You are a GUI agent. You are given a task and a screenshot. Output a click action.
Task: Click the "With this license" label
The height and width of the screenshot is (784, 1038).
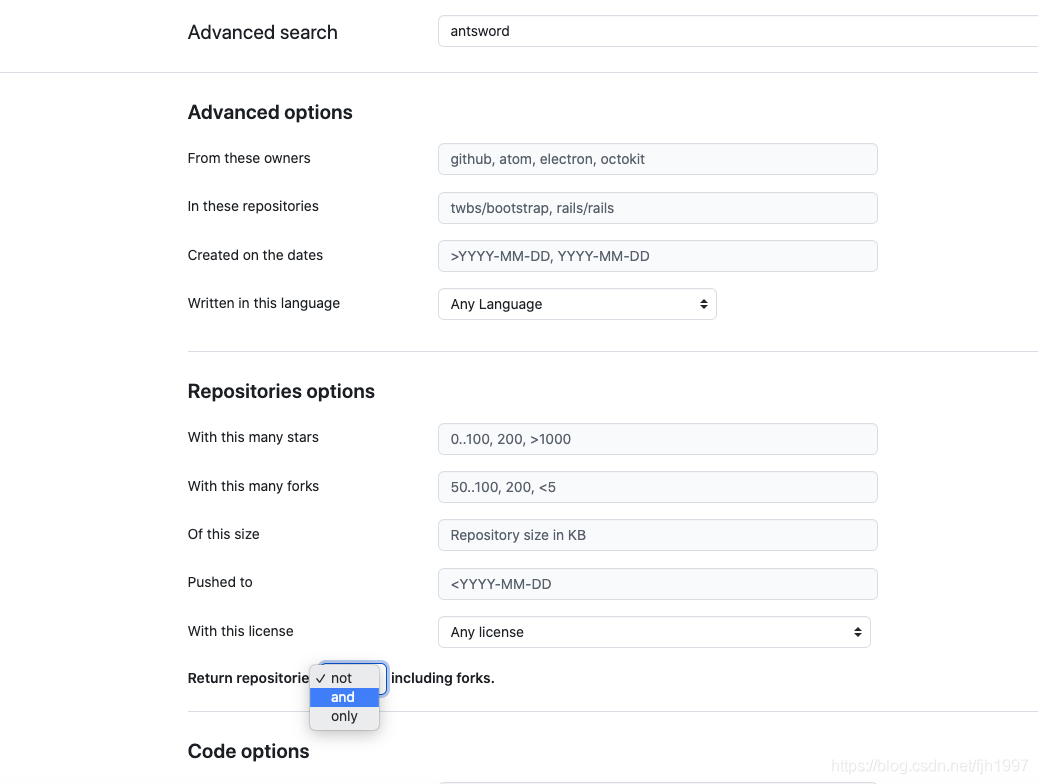point(240,631)
